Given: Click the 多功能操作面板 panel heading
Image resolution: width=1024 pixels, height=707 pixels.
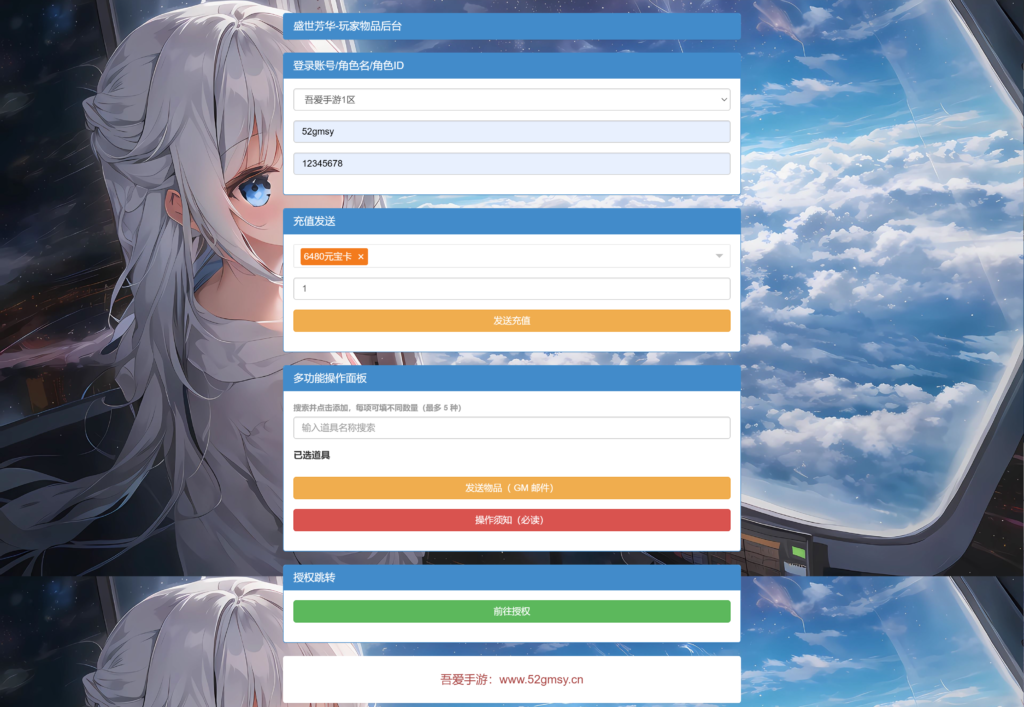Looking at the screenshot, I should tap(330, 378).
